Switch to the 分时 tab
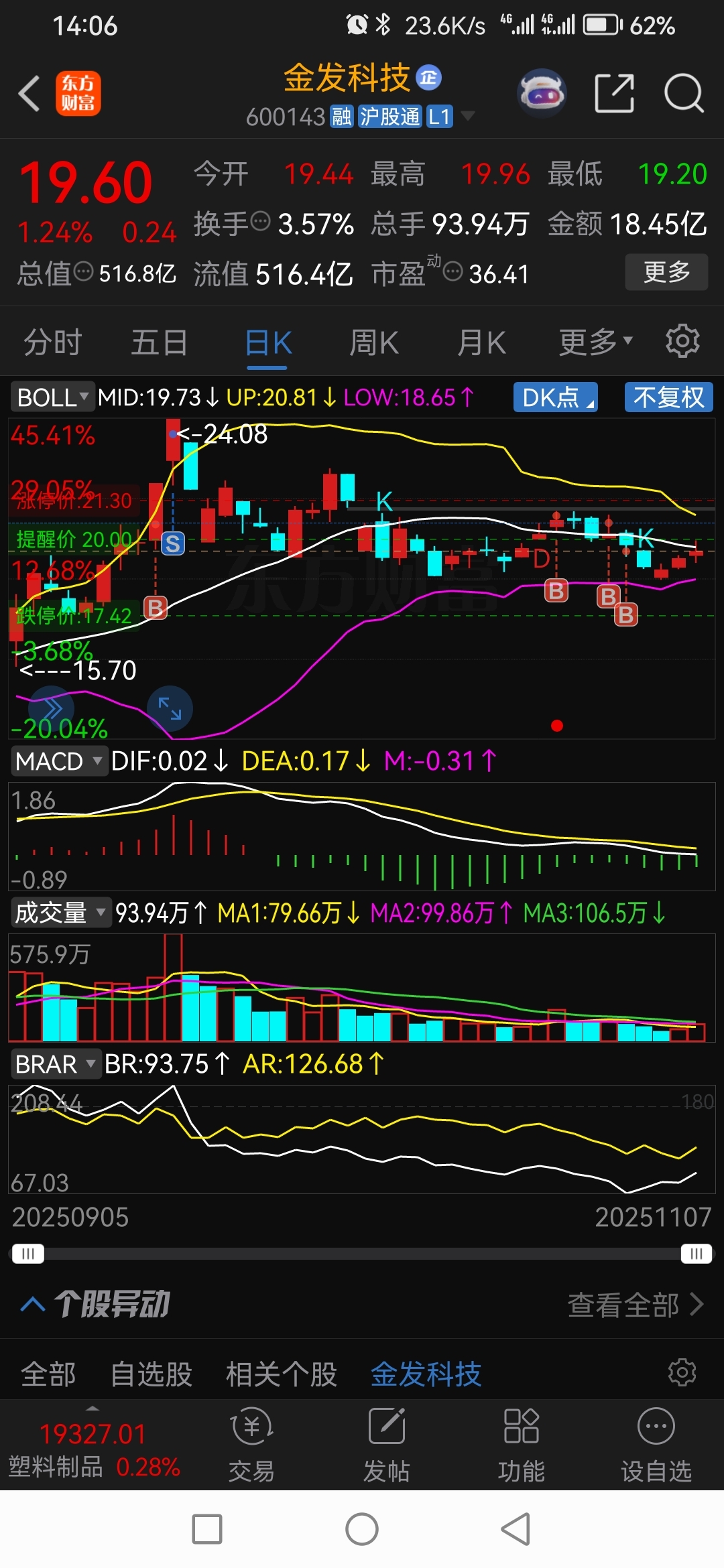The image size is (724, 1568). point(53,342)
